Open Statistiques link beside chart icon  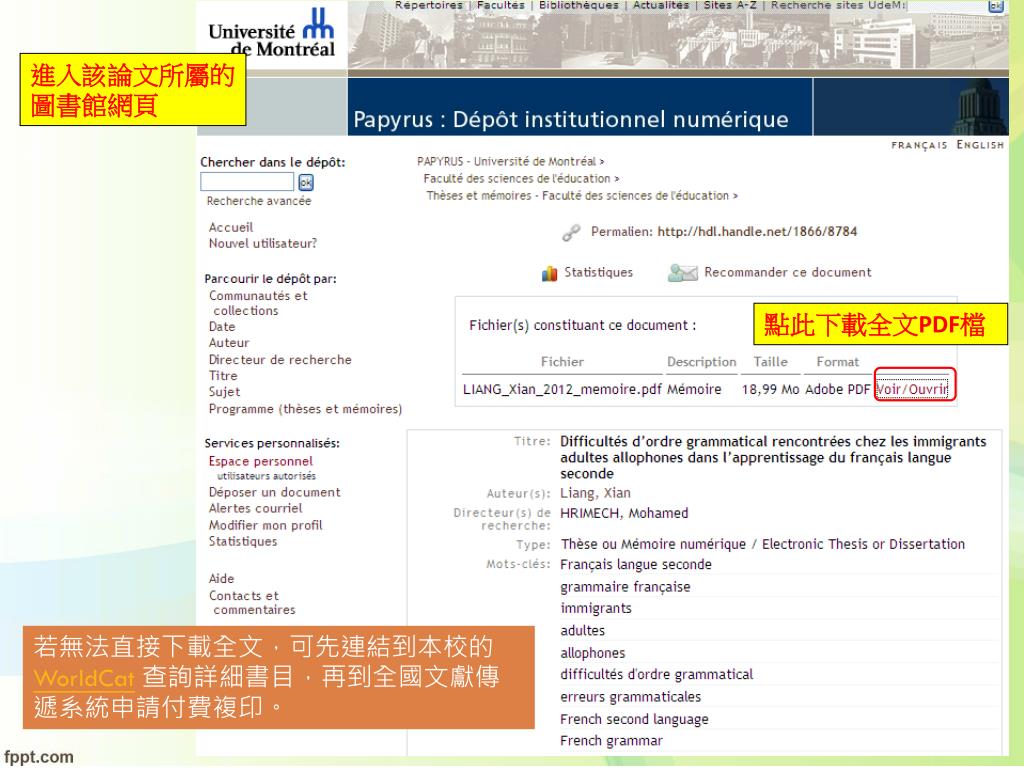(x=598, y=272)
